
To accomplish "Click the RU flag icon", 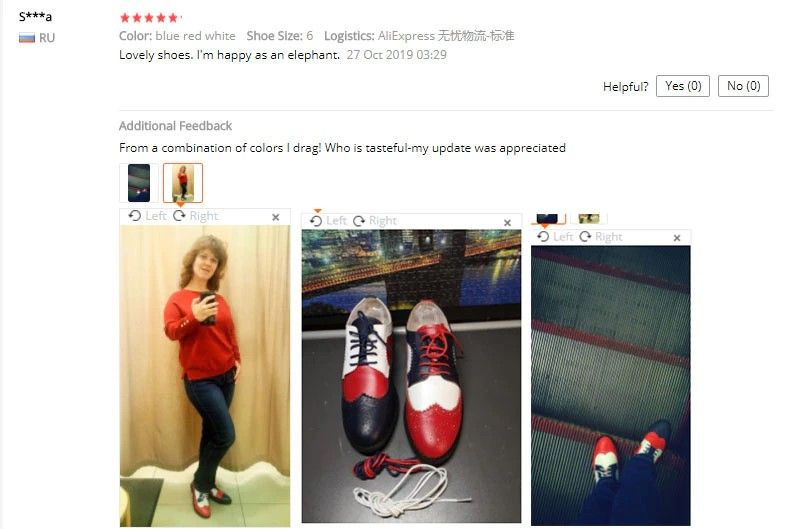I will [27, 38].
